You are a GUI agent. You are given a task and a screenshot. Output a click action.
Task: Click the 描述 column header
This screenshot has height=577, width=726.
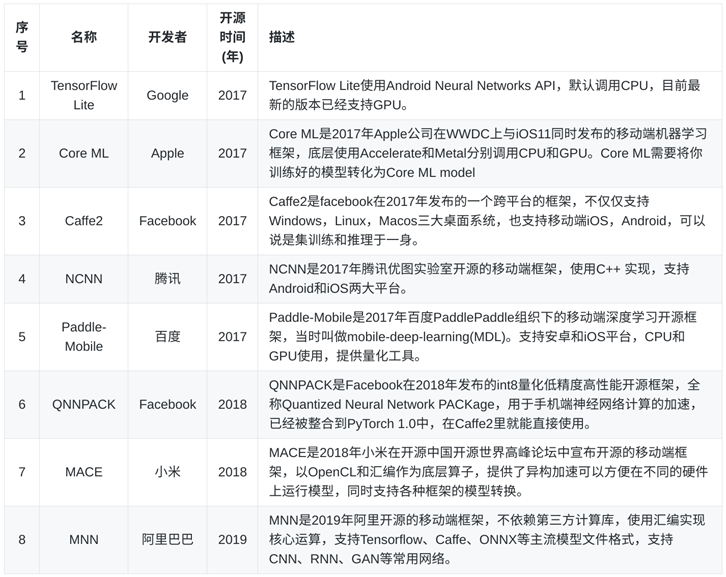click(x=282, y=37)
